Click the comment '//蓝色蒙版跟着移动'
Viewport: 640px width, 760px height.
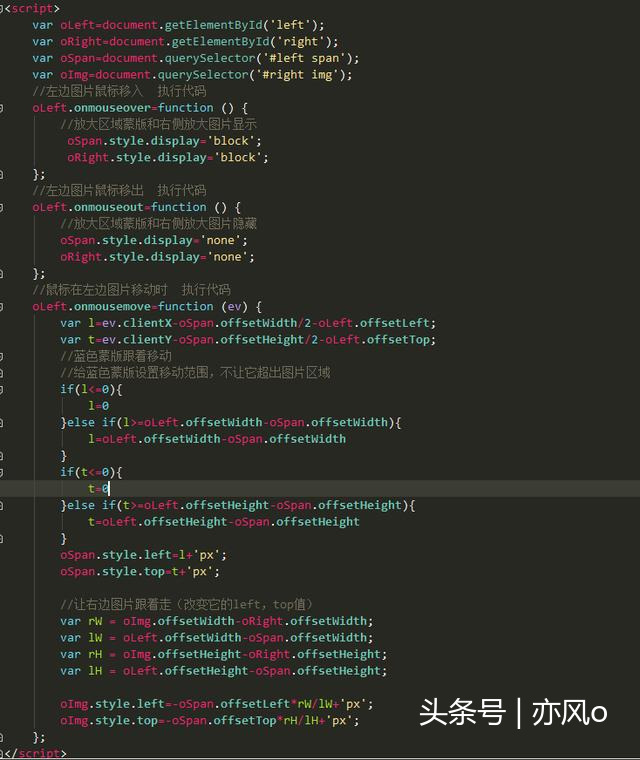click(x=116, y=356)
